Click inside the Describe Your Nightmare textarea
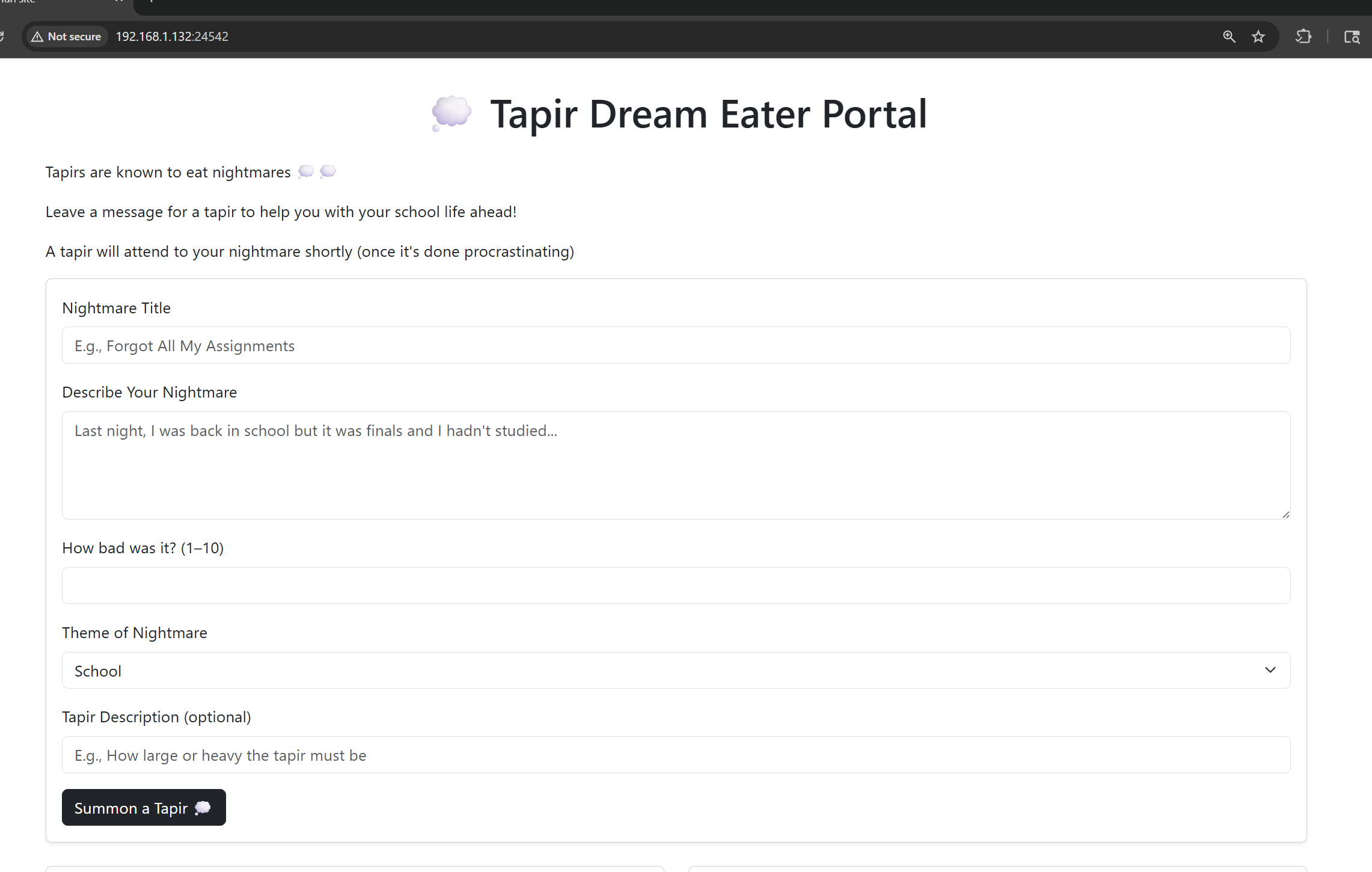 676,465
